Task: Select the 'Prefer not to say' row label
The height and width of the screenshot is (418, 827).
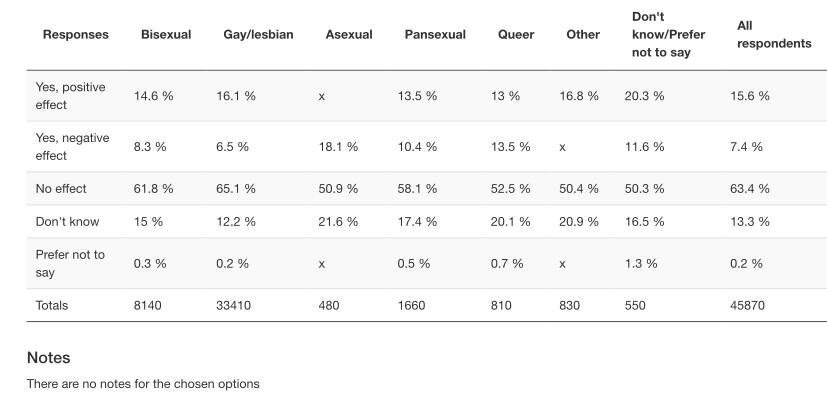Action: tap(70, 263)
